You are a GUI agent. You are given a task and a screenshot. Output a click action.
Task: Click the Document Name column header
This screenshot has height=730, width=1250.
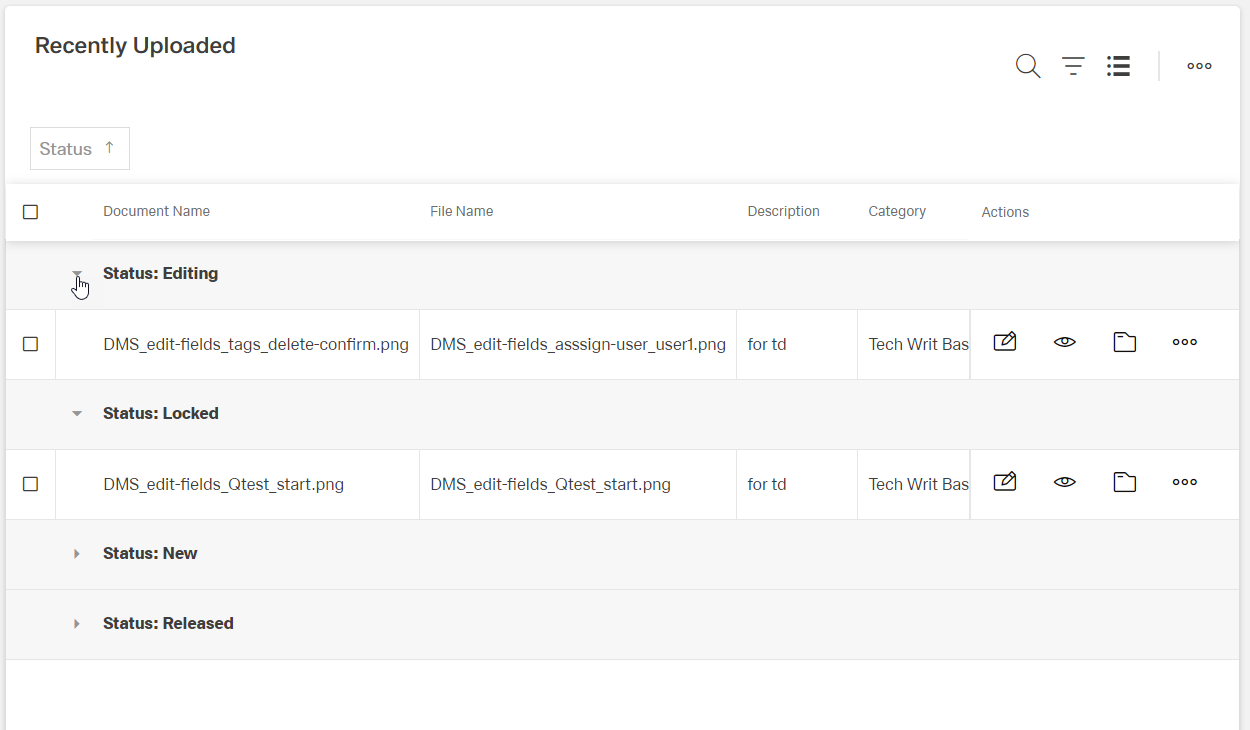(156, 212)
